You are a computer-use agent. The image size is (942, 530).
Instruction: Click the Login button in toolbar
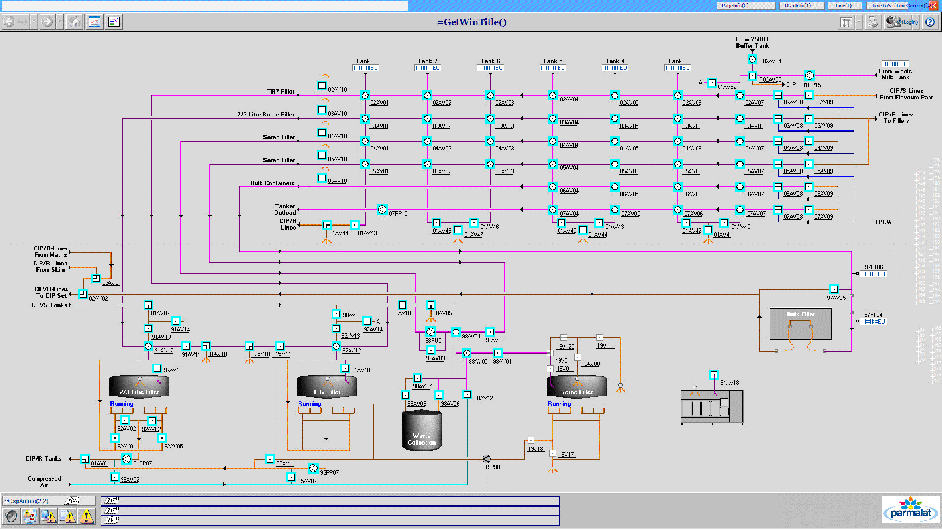(x=902, y=21)
